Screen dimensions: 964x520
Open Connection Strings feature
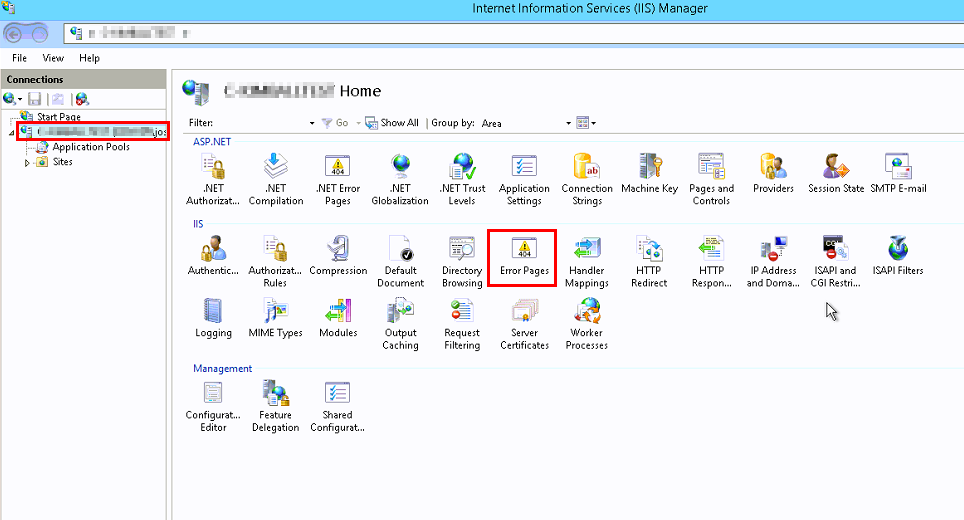coord(586,180)
